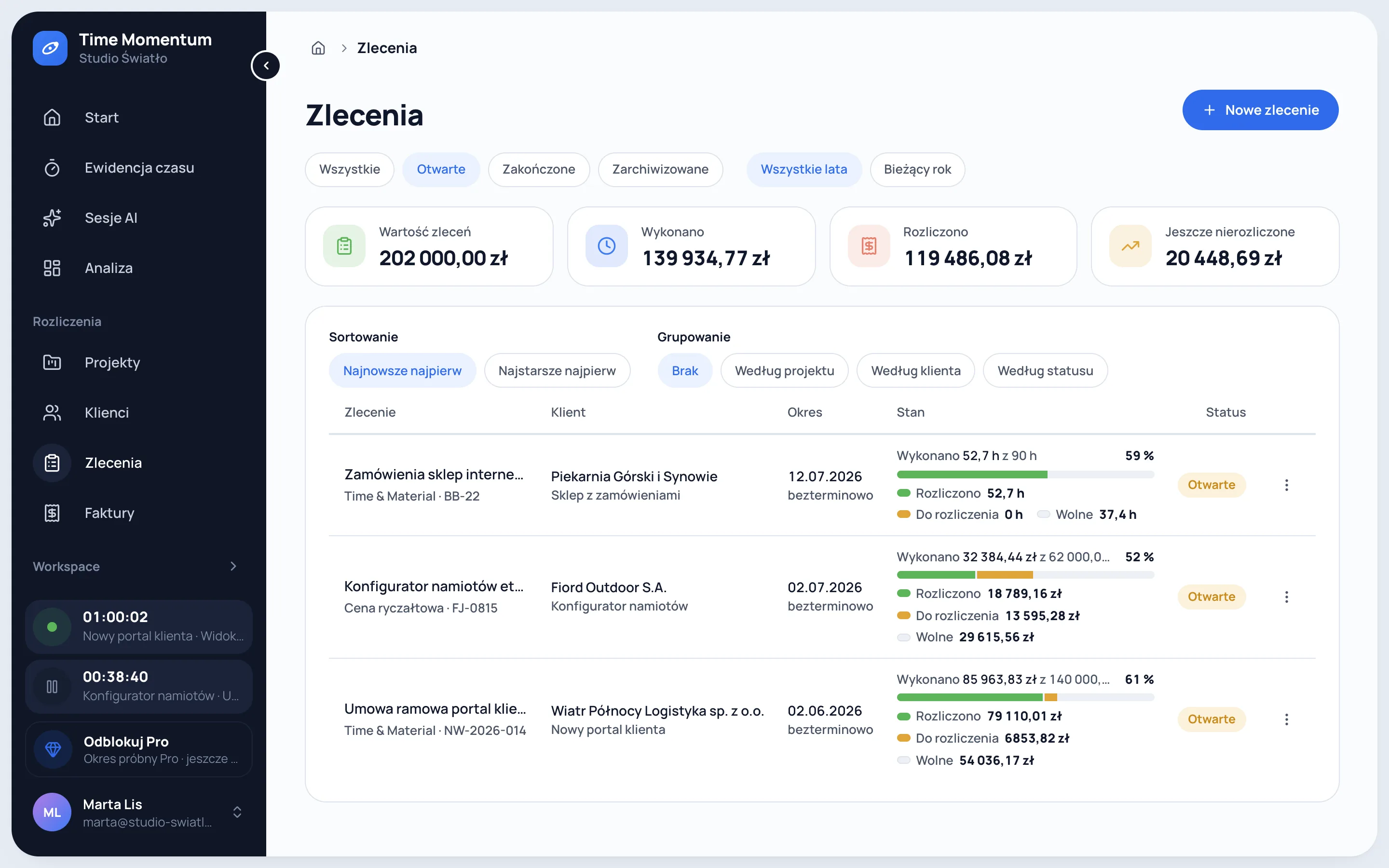Click the Odblokuj Pro diamond icon

click(x=53, y=749)
